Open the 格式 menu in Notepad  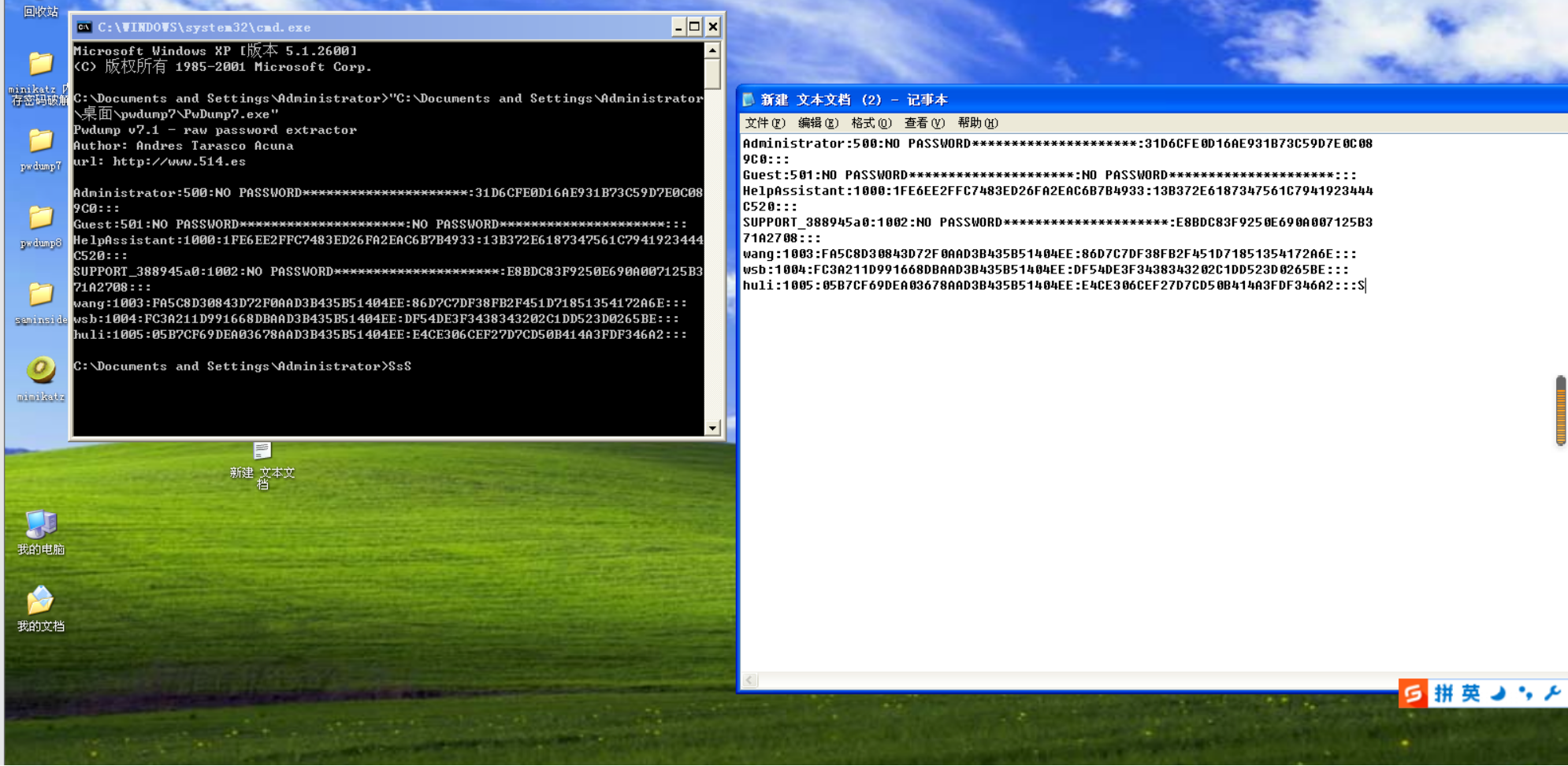[871, 123]
